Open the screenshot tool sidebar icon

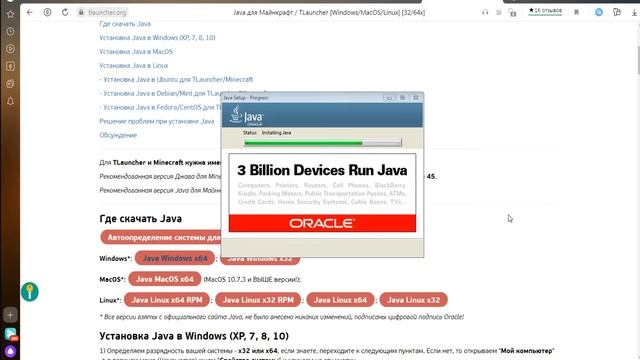10,84
